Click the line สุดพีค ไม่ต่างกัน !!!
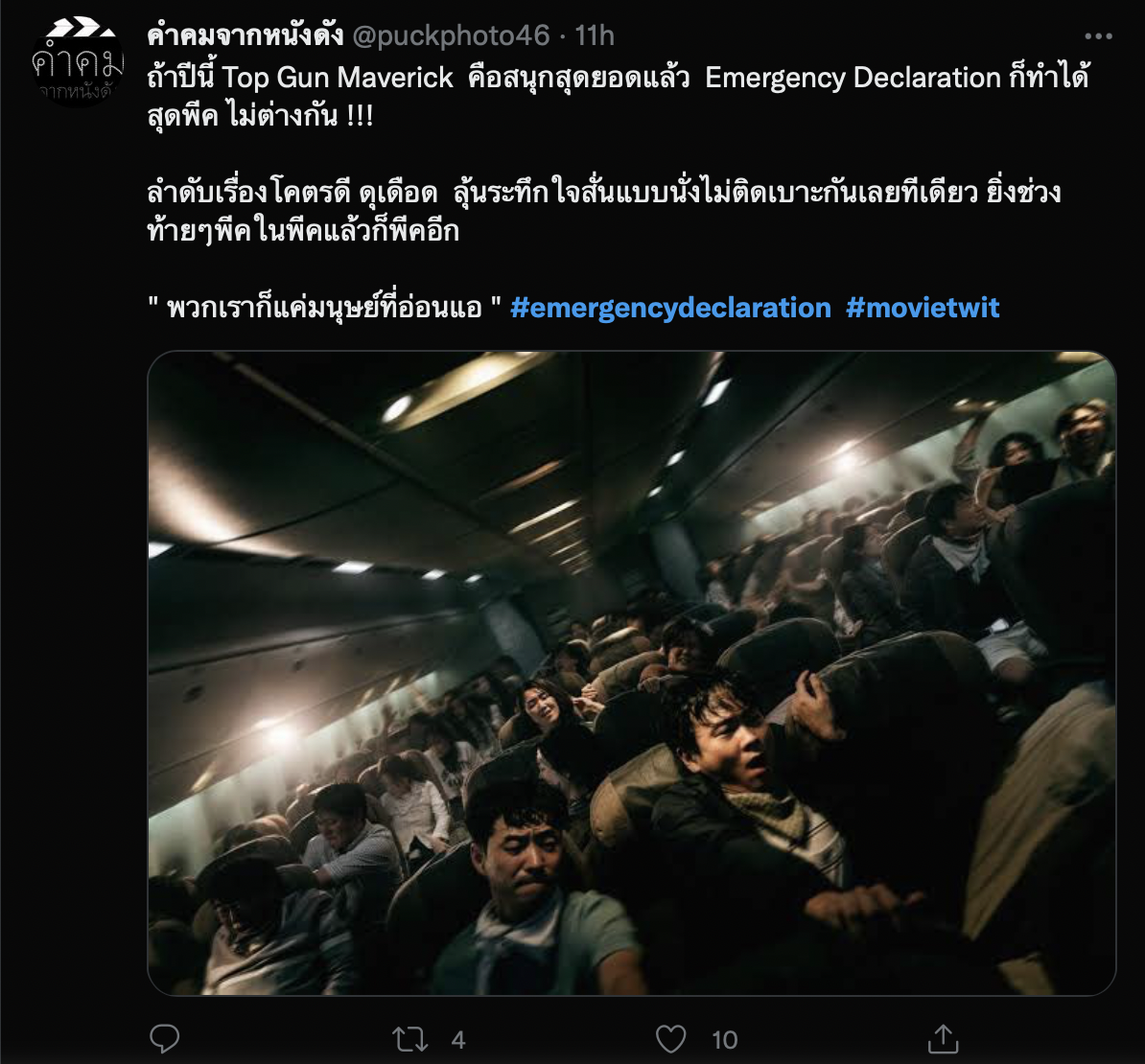The height and width of the screenshot is (1064, 1145). tap(260, 116)
